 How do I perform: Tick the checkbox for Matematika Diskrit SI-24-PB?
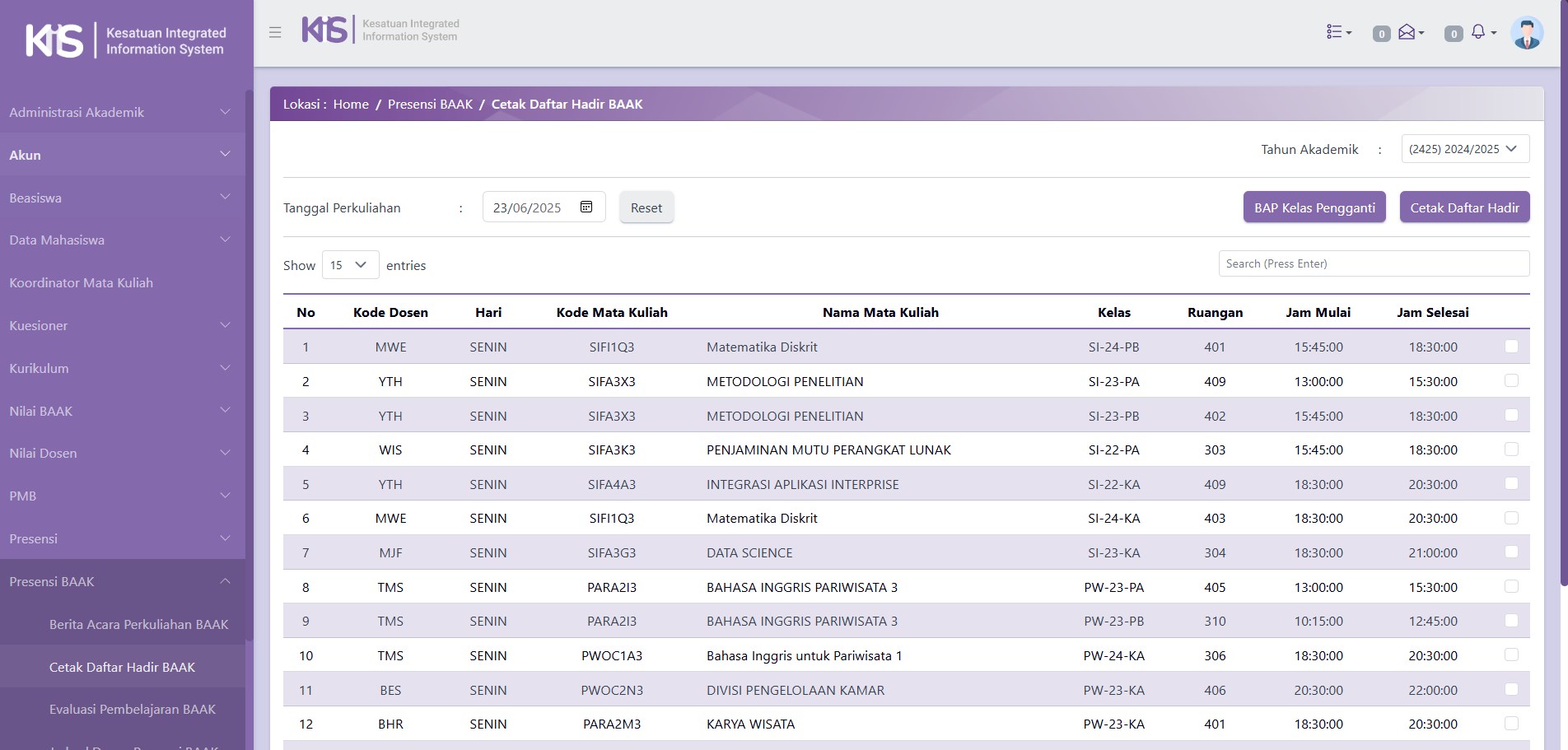(1511, 347)
